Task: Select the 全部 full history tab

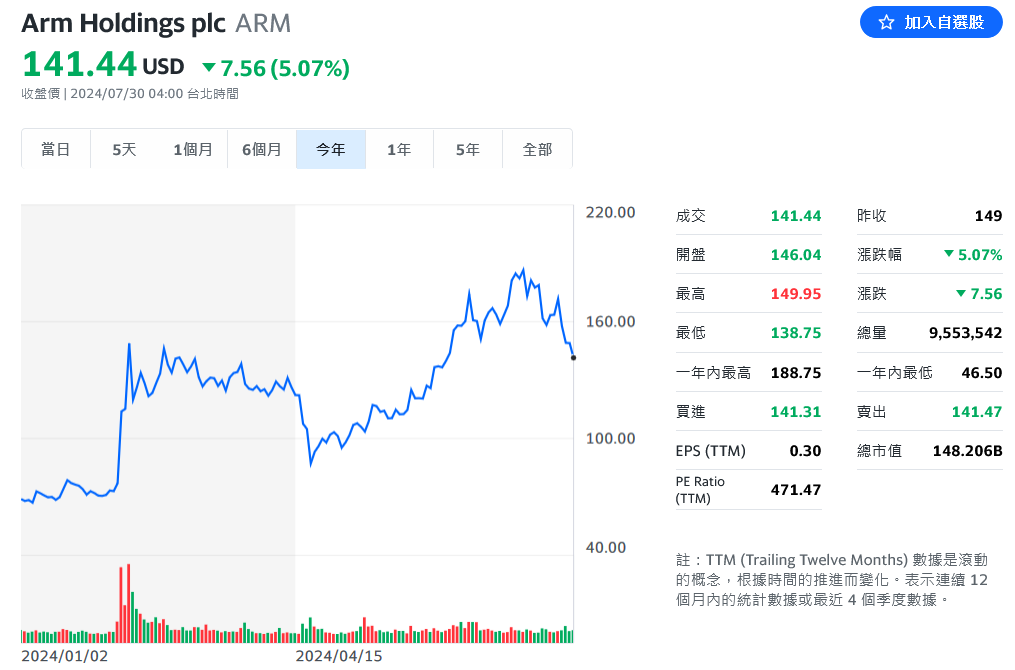Action: pyautogui.click(x=537, y=149)
